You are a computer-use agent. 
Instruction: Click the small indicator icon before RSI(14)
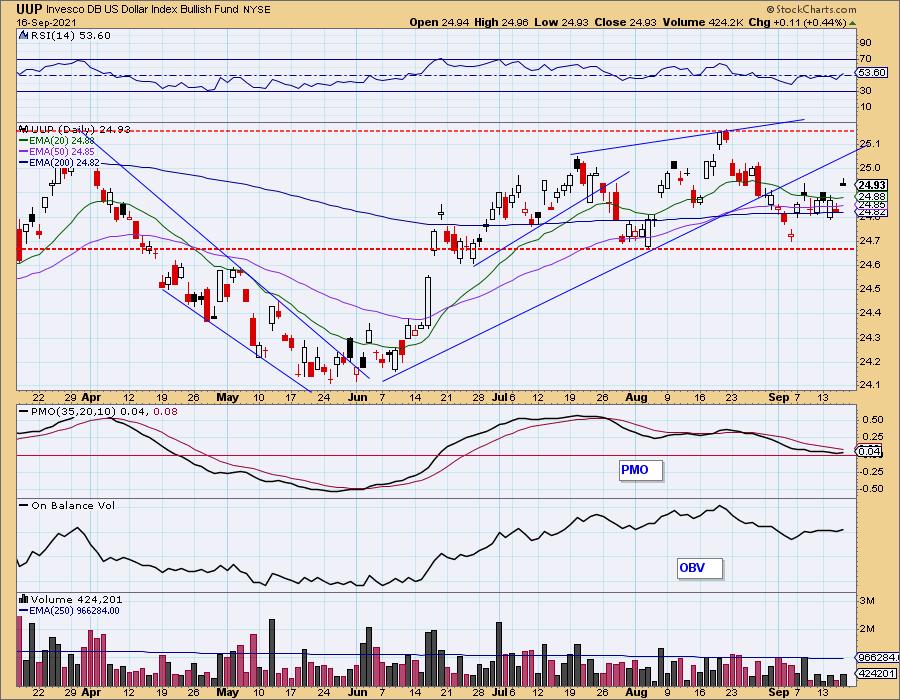click(x=24, y=36)
